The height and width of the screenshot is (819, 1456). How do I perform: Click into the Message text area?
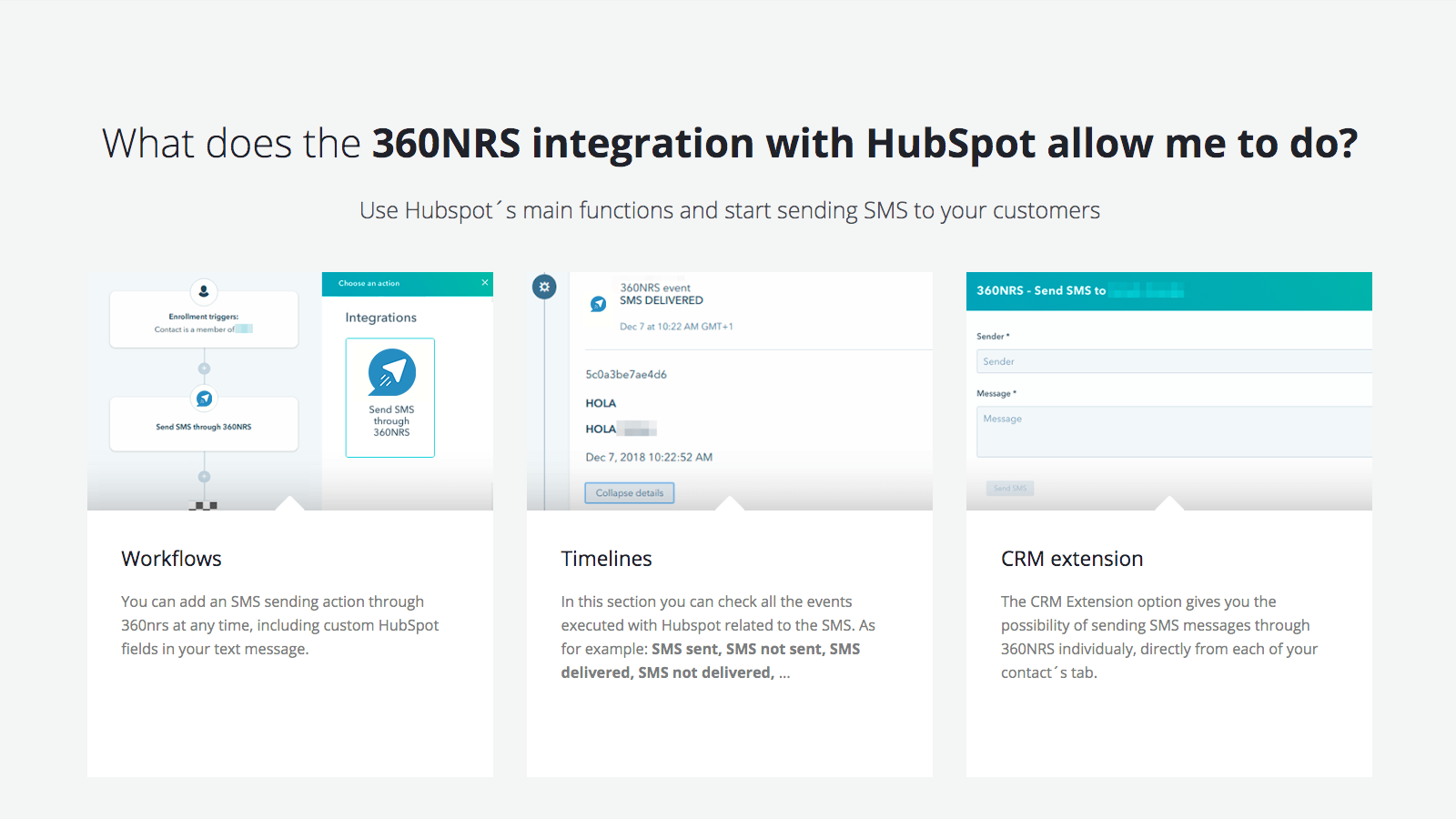coord(1174,431)
